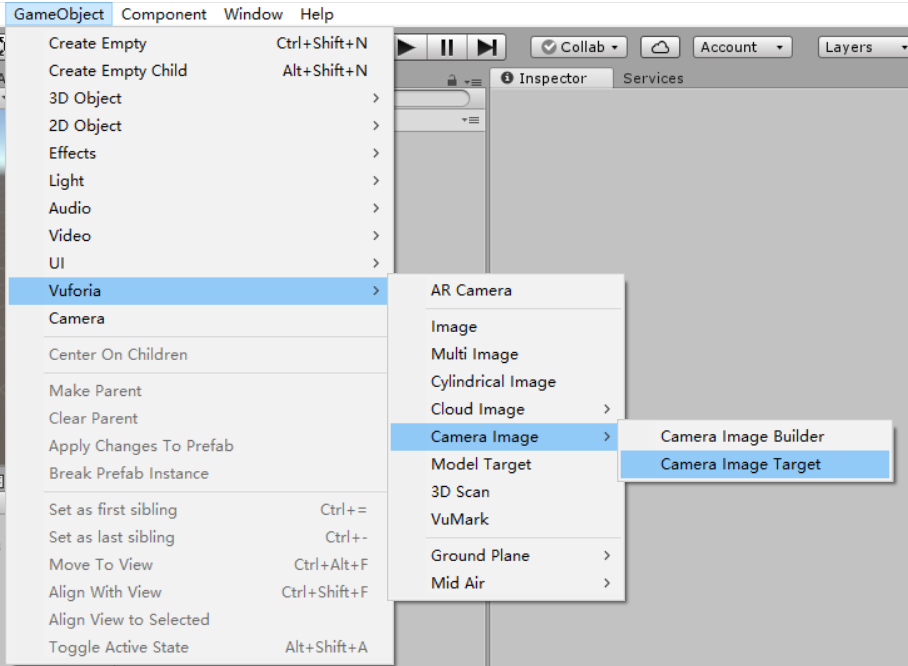The image size is (908, 666).
Task: Switch to the Services tab
Action: coord(653,78)
